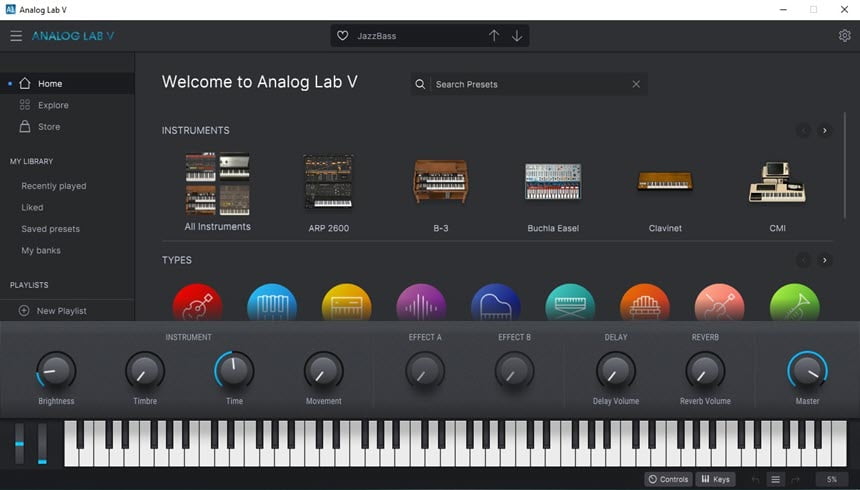Click the main content vertical scrollbar

click(x=845, y=165)
